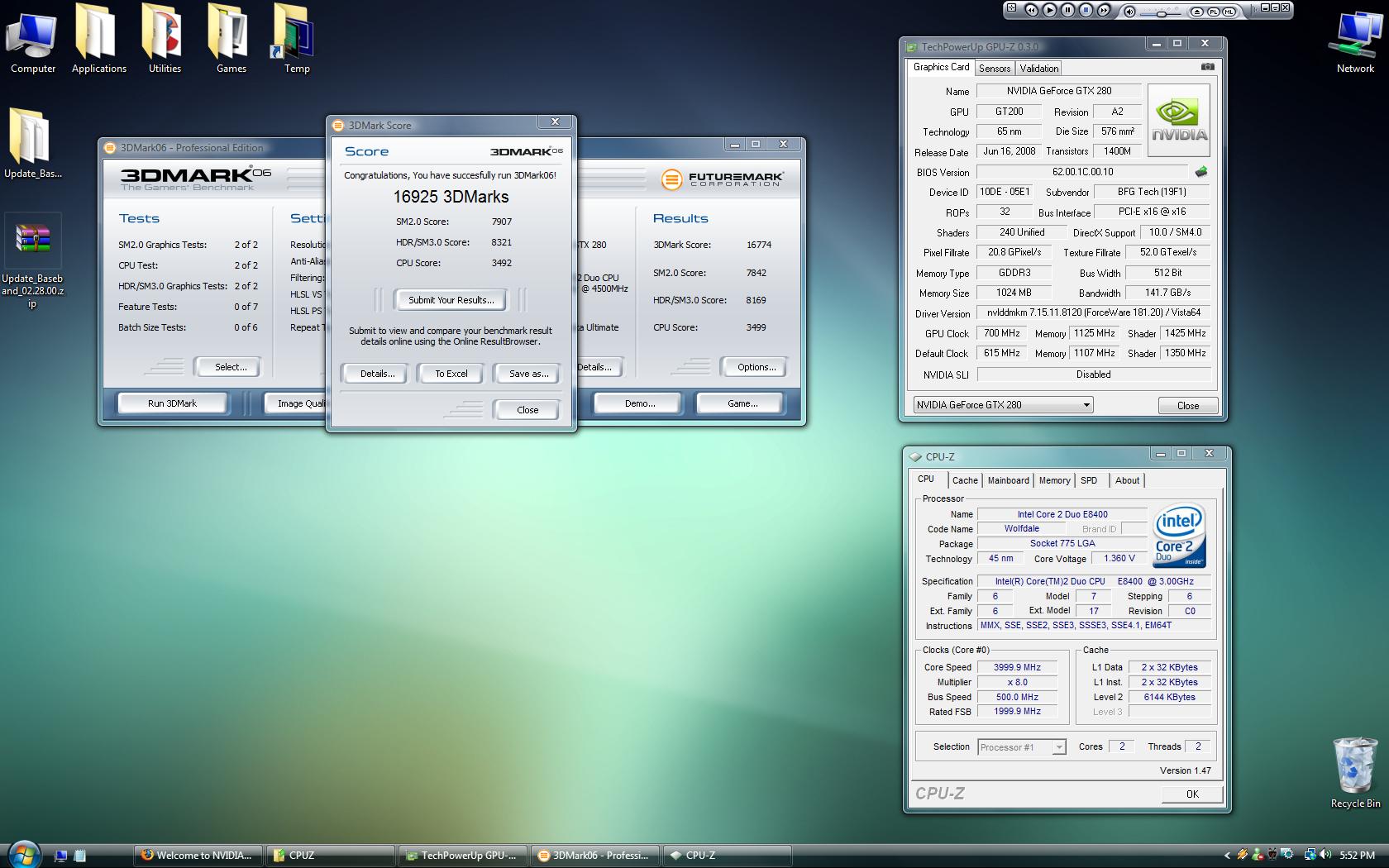Switch to the Memory tab in CPU-Z

click(1054, 480)
